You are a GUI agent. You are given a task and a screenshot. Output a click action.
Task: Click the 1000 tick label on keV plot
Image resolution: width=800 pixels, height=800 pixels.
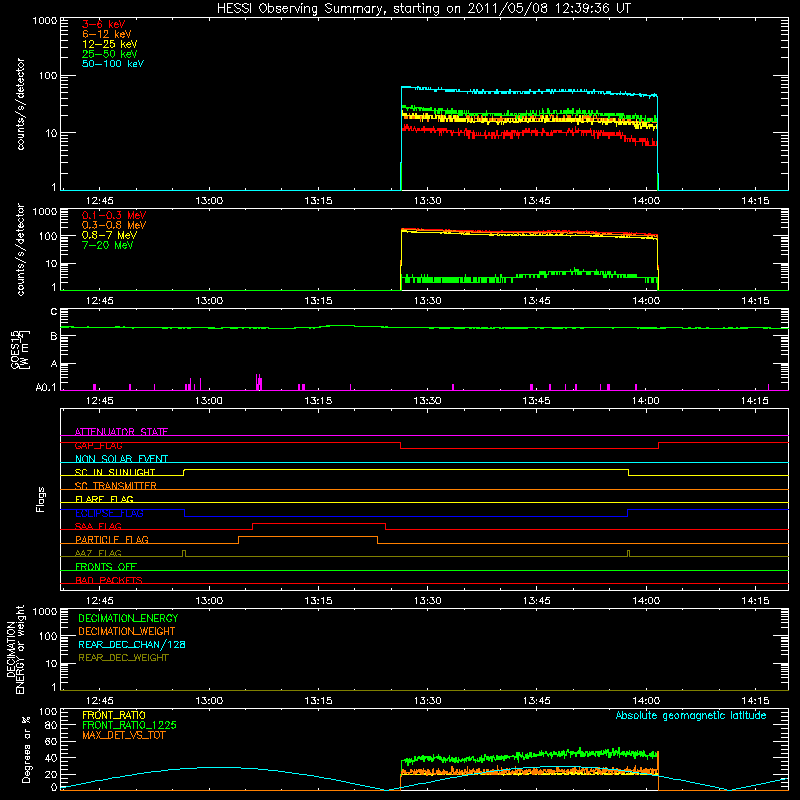45,21
